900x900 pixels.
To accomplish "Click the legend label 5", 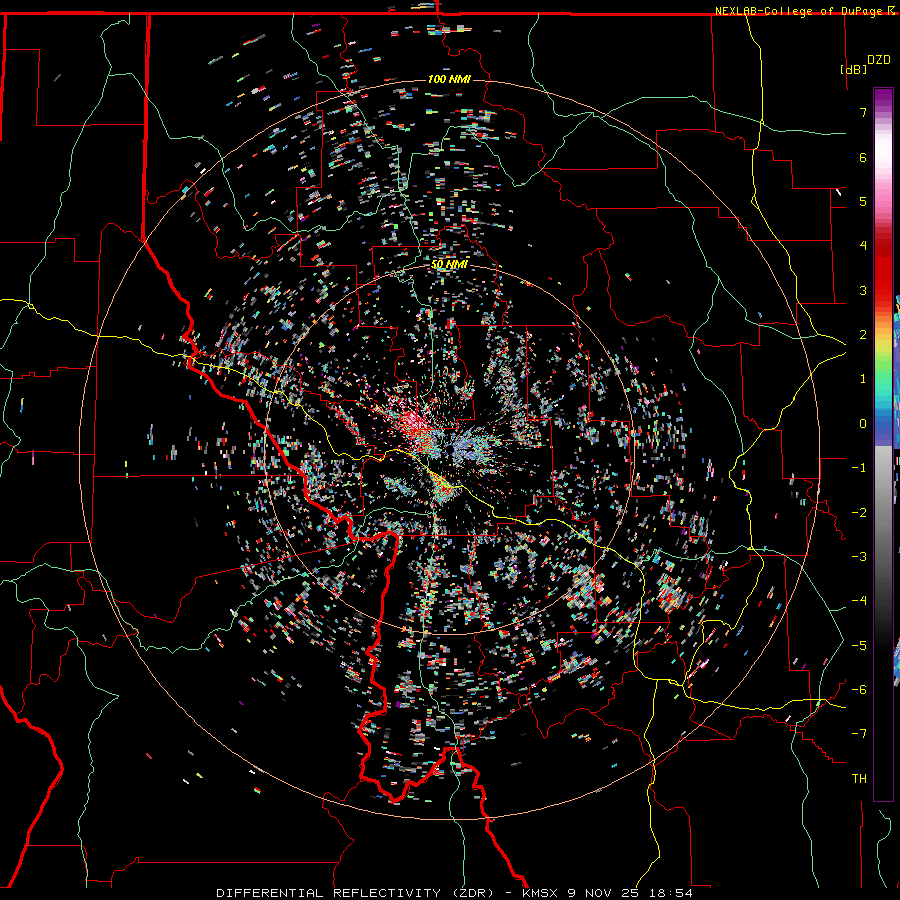I will click(863, 201).
